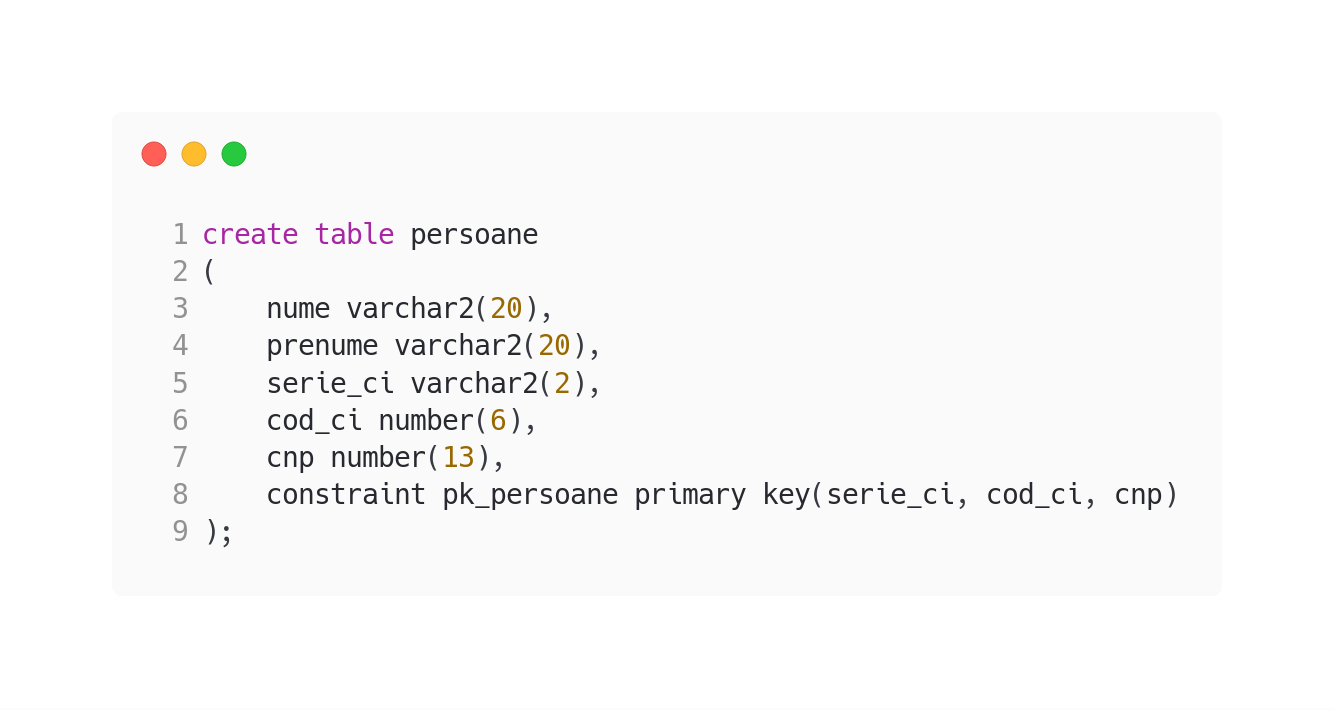Click the 'pk_persoane' constraint name
This screenshot has width=1334, height=710.
click(530, 496)
